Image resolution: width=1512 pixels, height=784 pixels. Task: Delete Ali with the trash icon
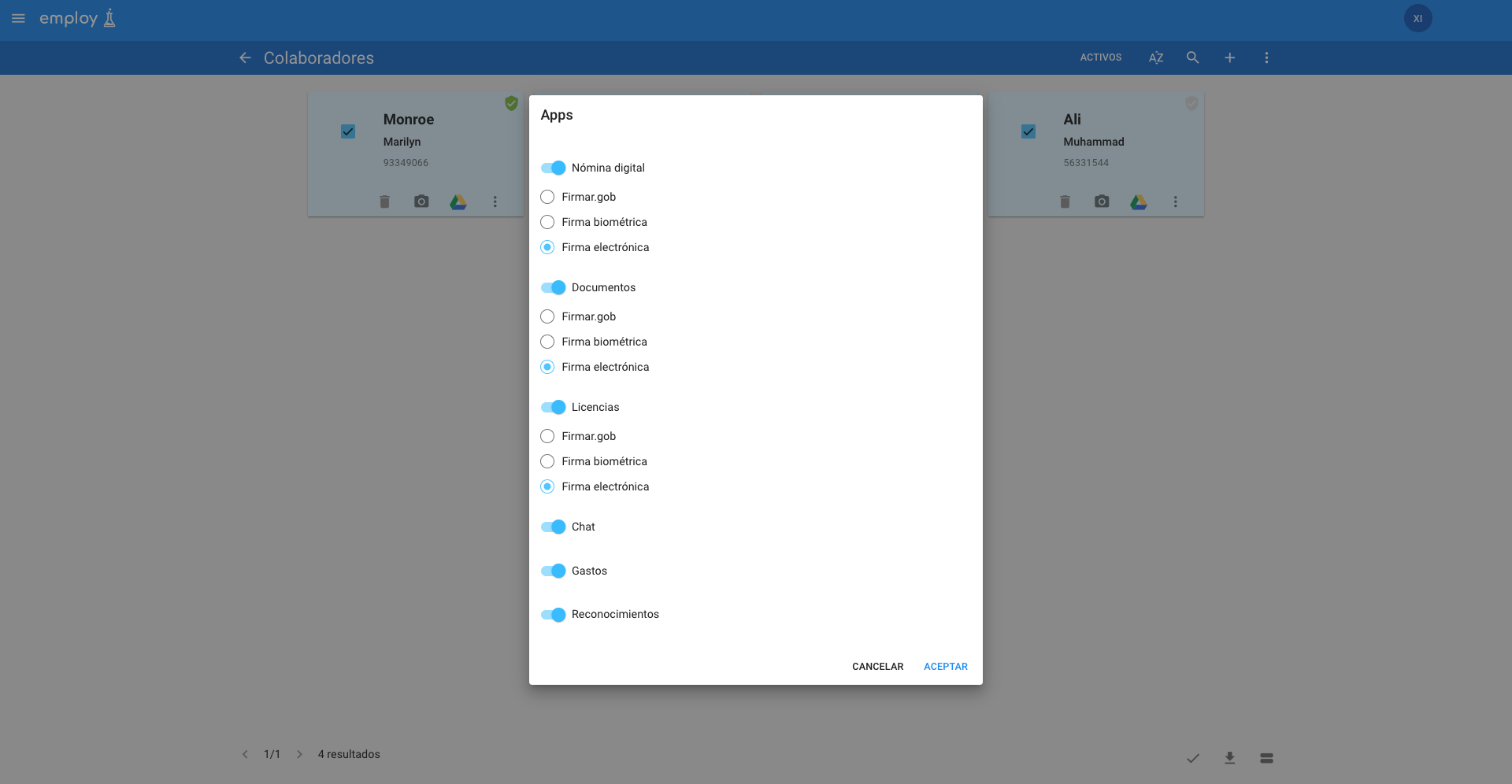pyautogui.click(x=1065, y=202)
